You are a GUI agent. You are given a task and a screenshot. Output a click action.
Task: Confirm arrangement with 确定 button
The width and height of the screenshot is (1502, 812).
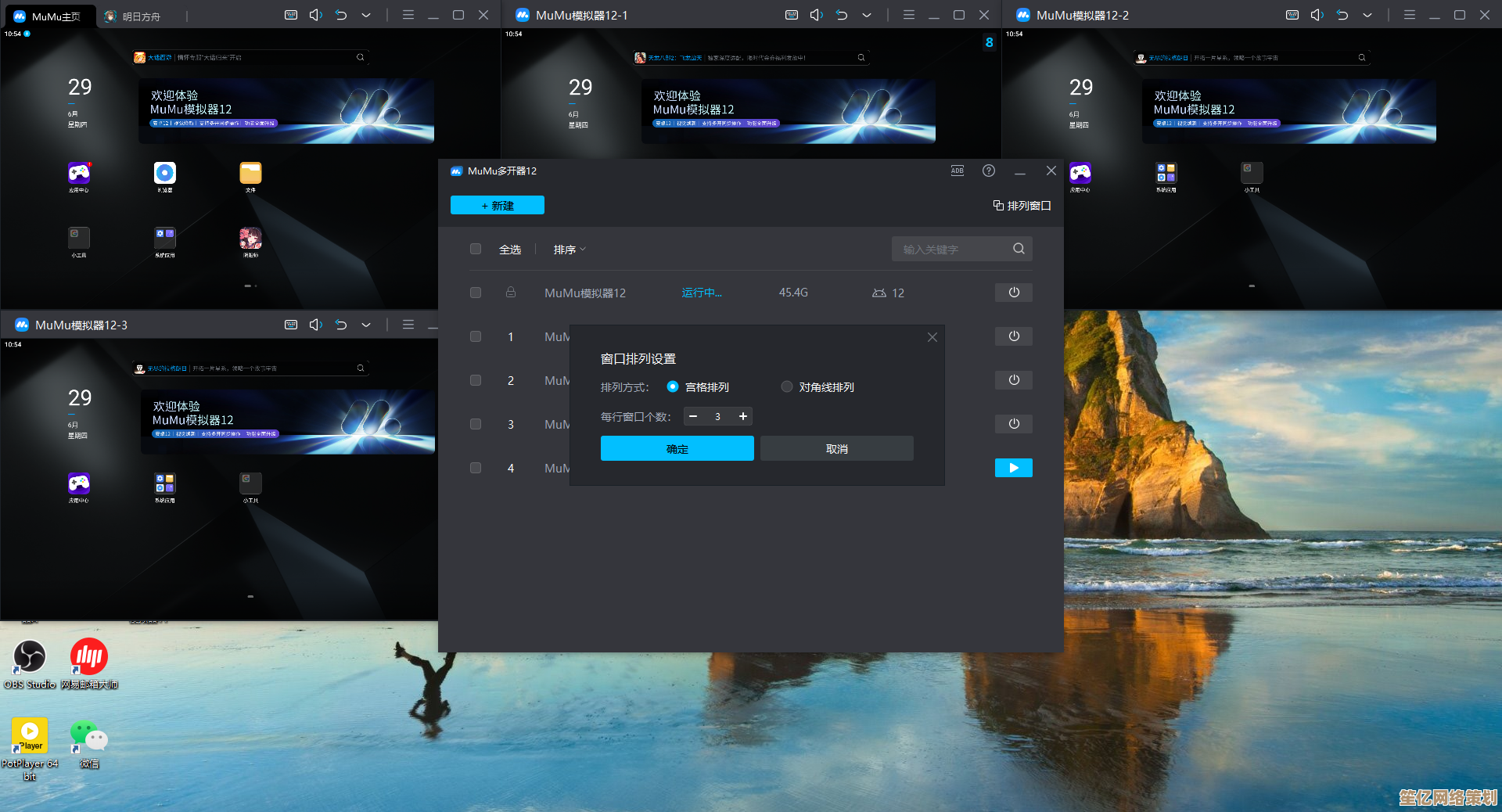(677, 449)
